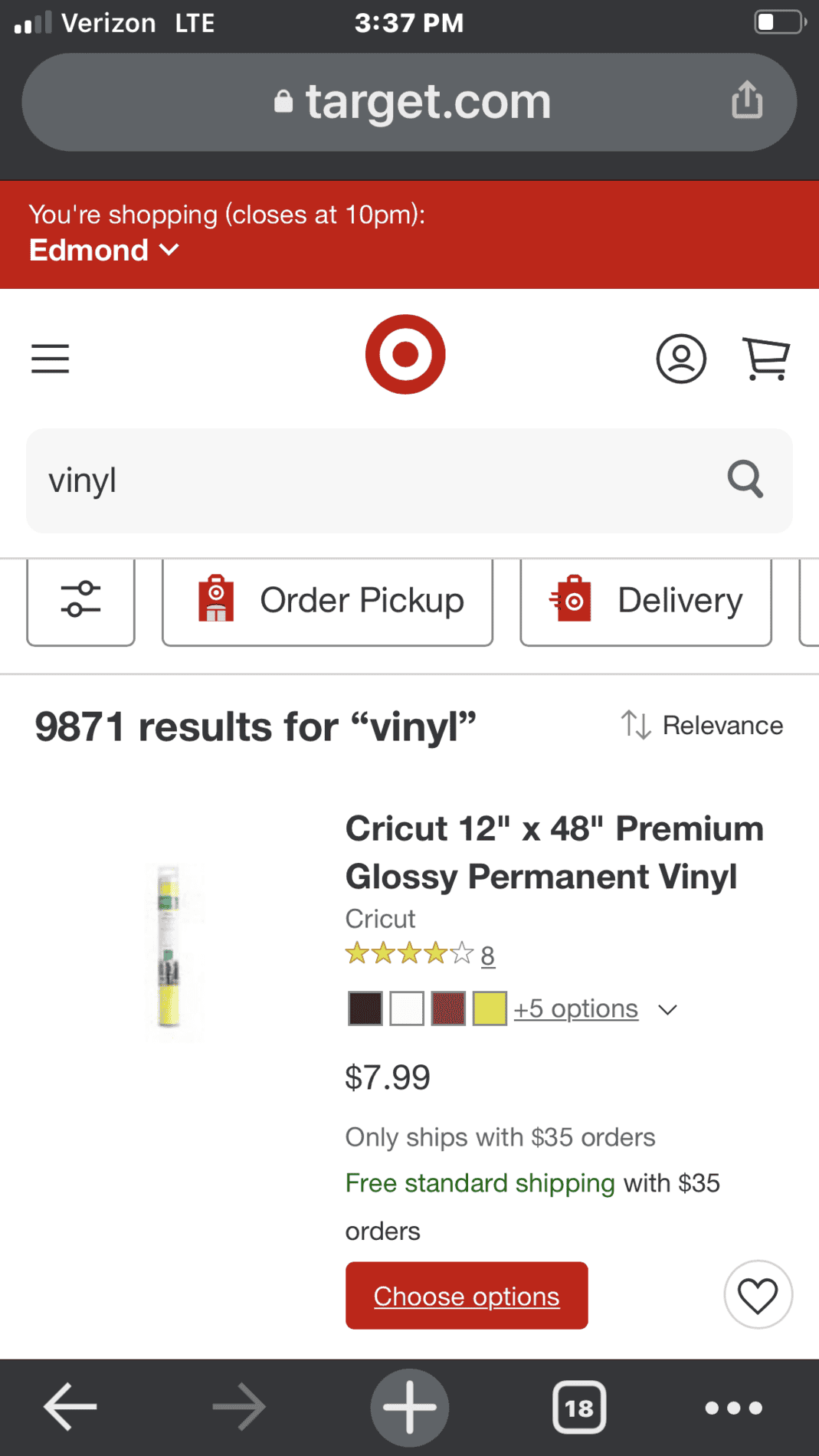The image size is (819, 1456).
Task: Toggle the Order Pickup filter
Action: pyautogui.click(x=327, y=600)
